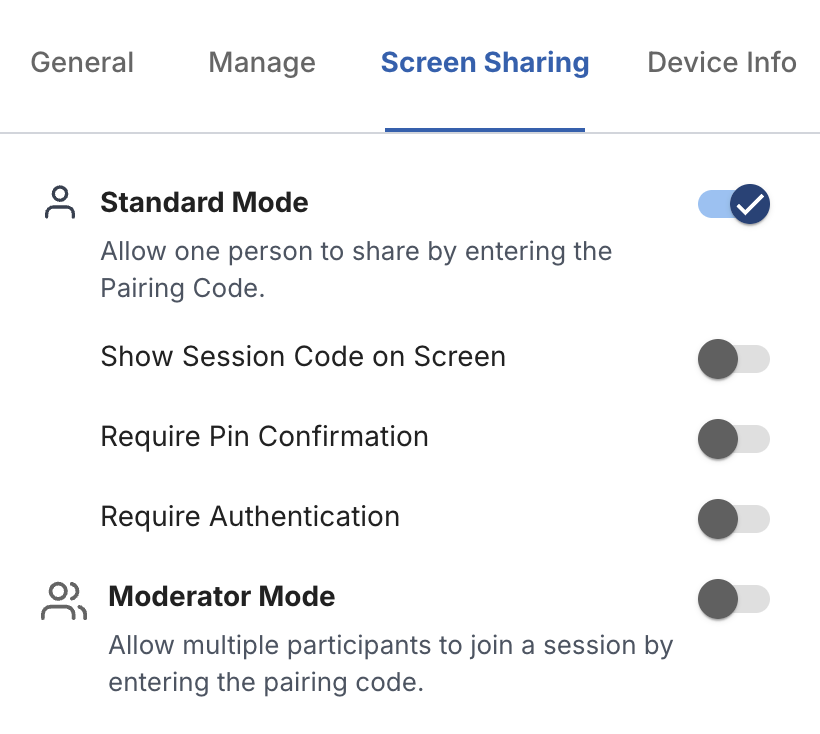The height and width of the screenshot is (734, 820).
Task: Click the Show Session Code on Screen label
Action: 303,357
